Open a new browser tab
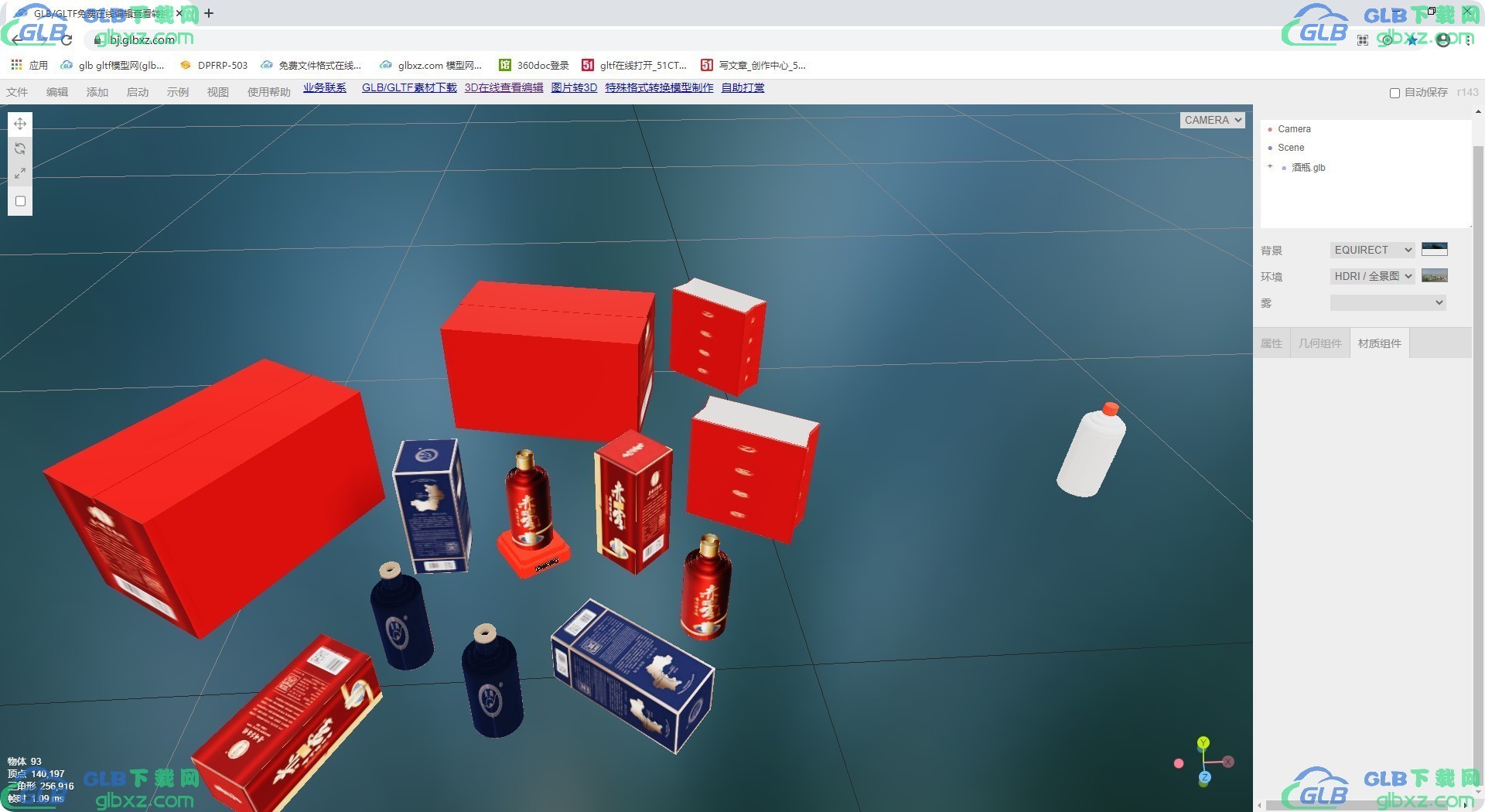The image size is (1485, 812). [209, 13]
